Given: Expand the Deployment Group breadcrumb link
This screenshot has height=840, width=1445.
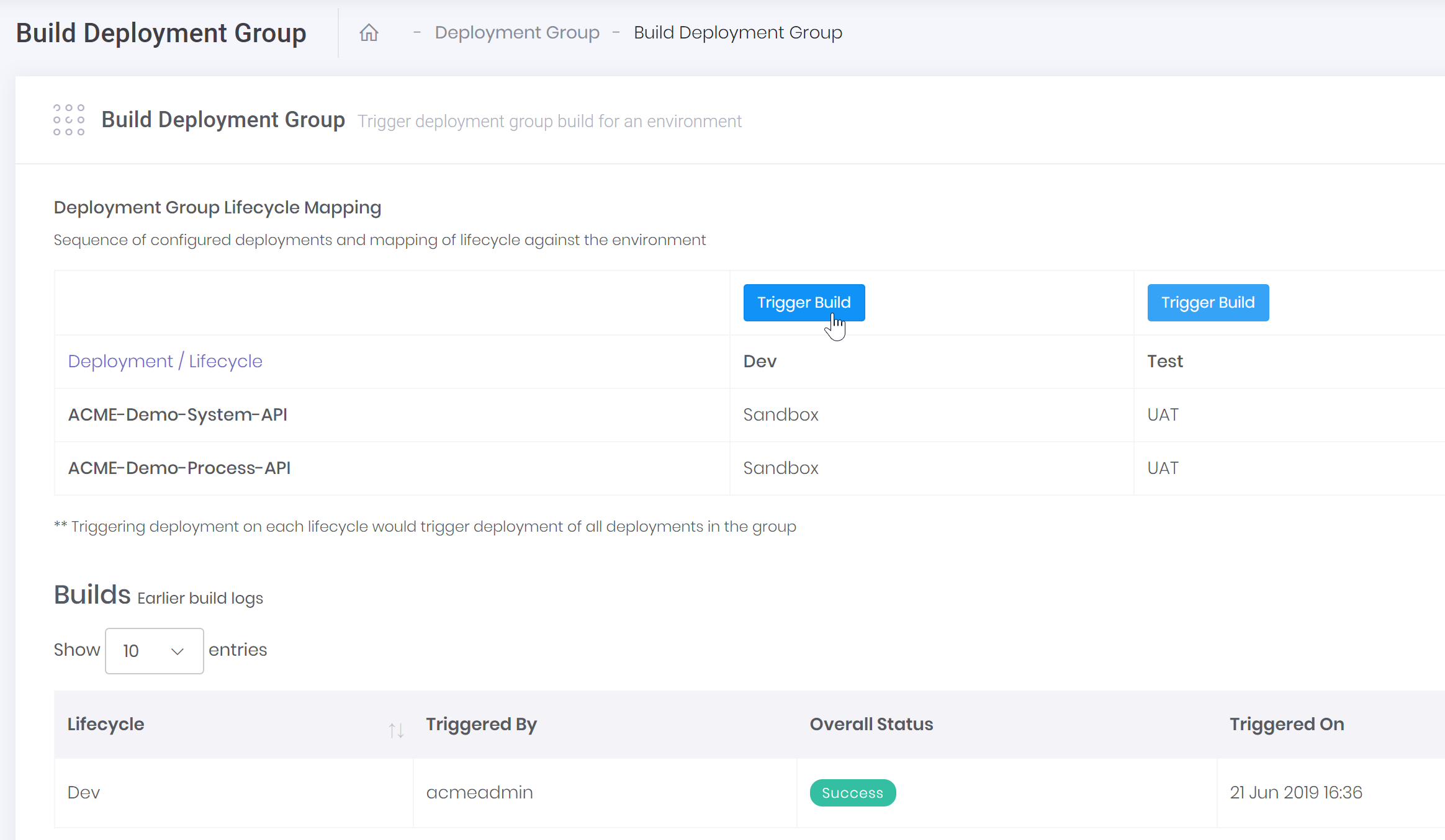Looking at the screenshot, I should click(x=515, y=32).
